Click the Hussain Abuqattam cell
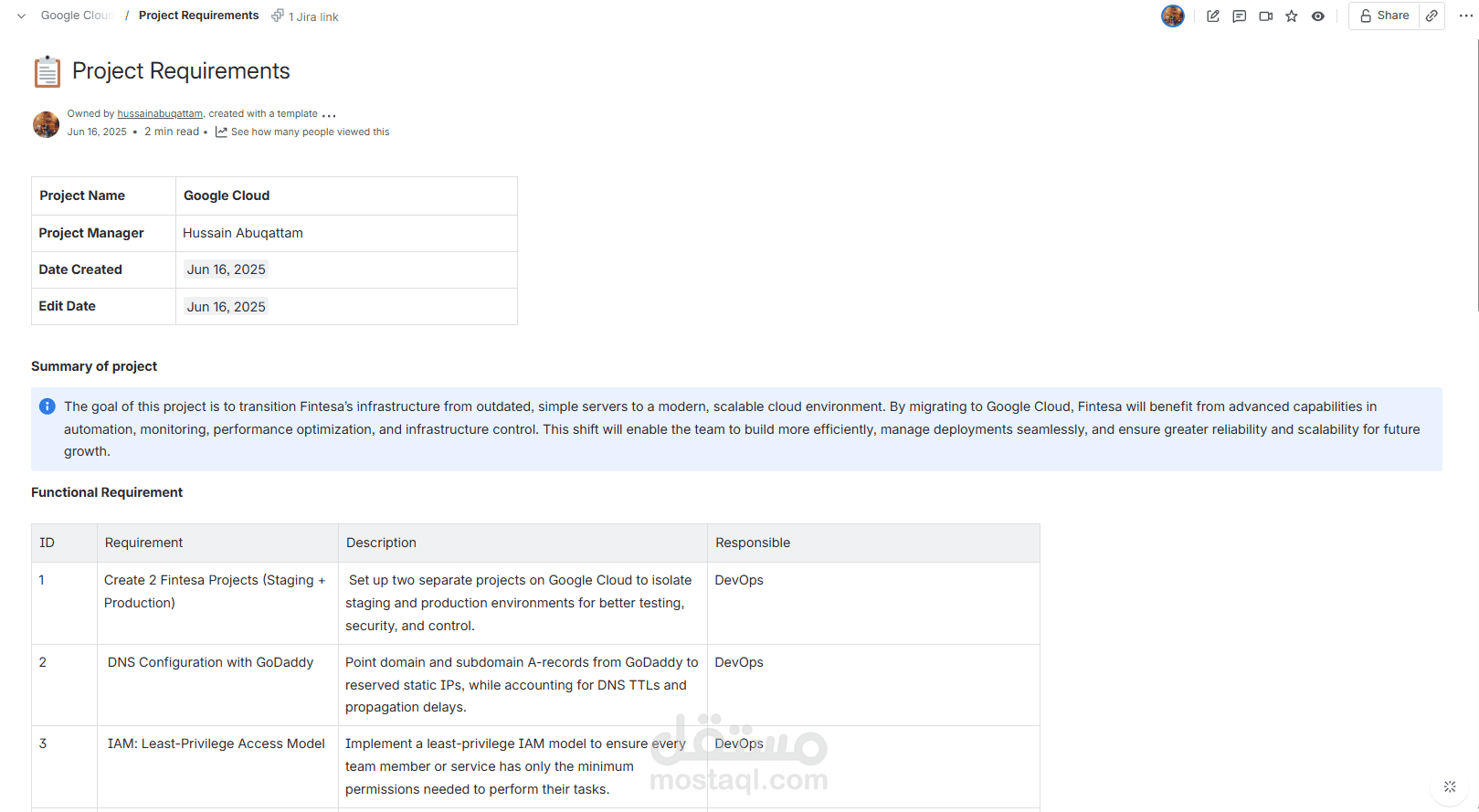This screenshot has width=1479, height=812. (x=346, y=233)
